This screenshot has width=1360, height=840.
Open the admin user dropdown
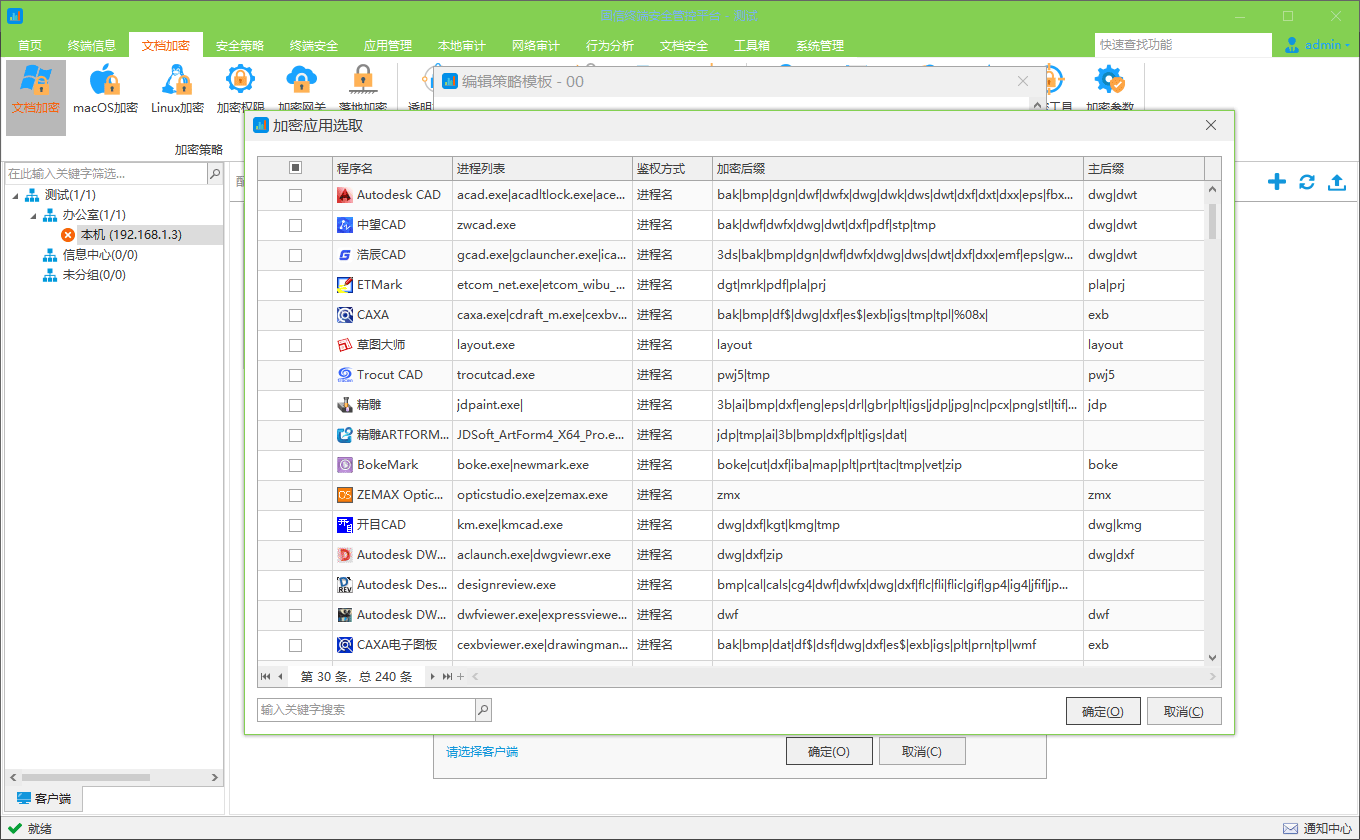coord(1317,45)
